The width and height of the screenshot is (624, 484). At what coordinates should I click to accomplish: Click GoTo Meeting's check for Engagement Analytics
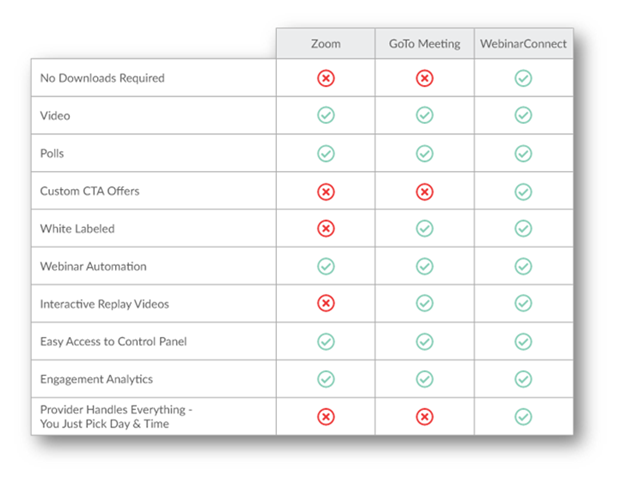click(x=425, y=379)
